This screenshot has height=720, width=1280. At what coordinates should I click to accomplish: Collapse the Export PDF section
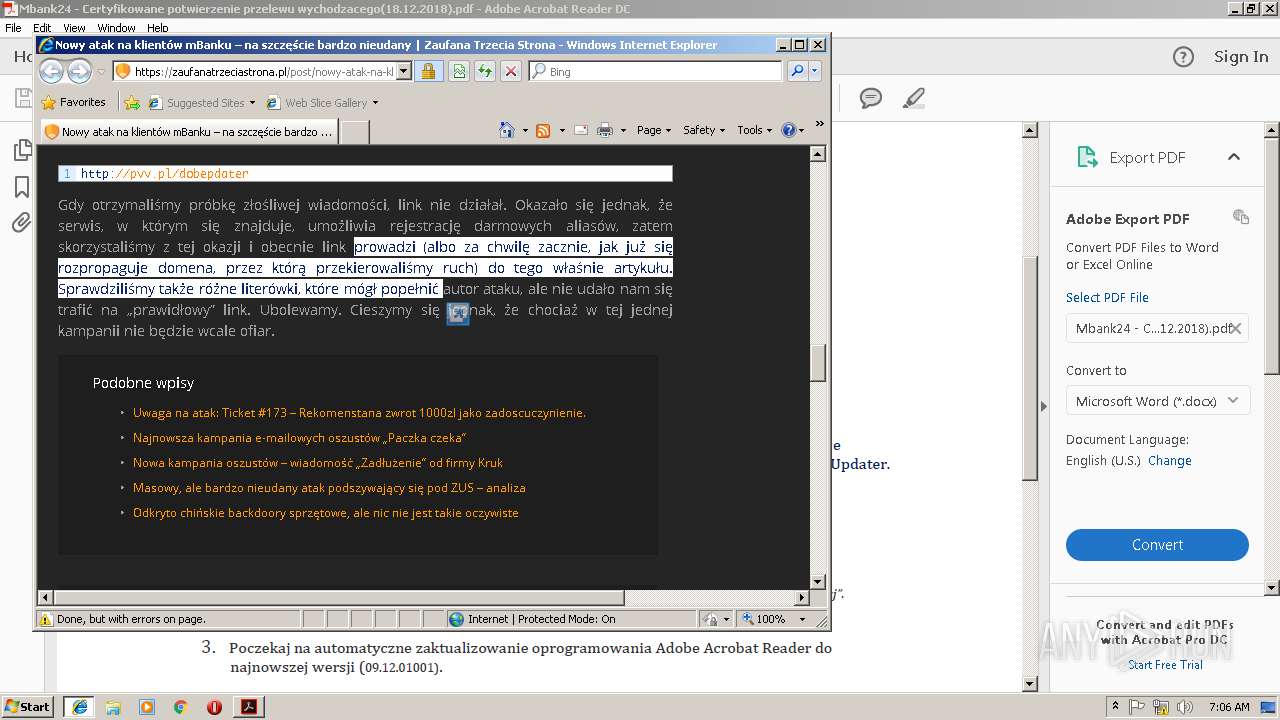tap(1233, 157)
